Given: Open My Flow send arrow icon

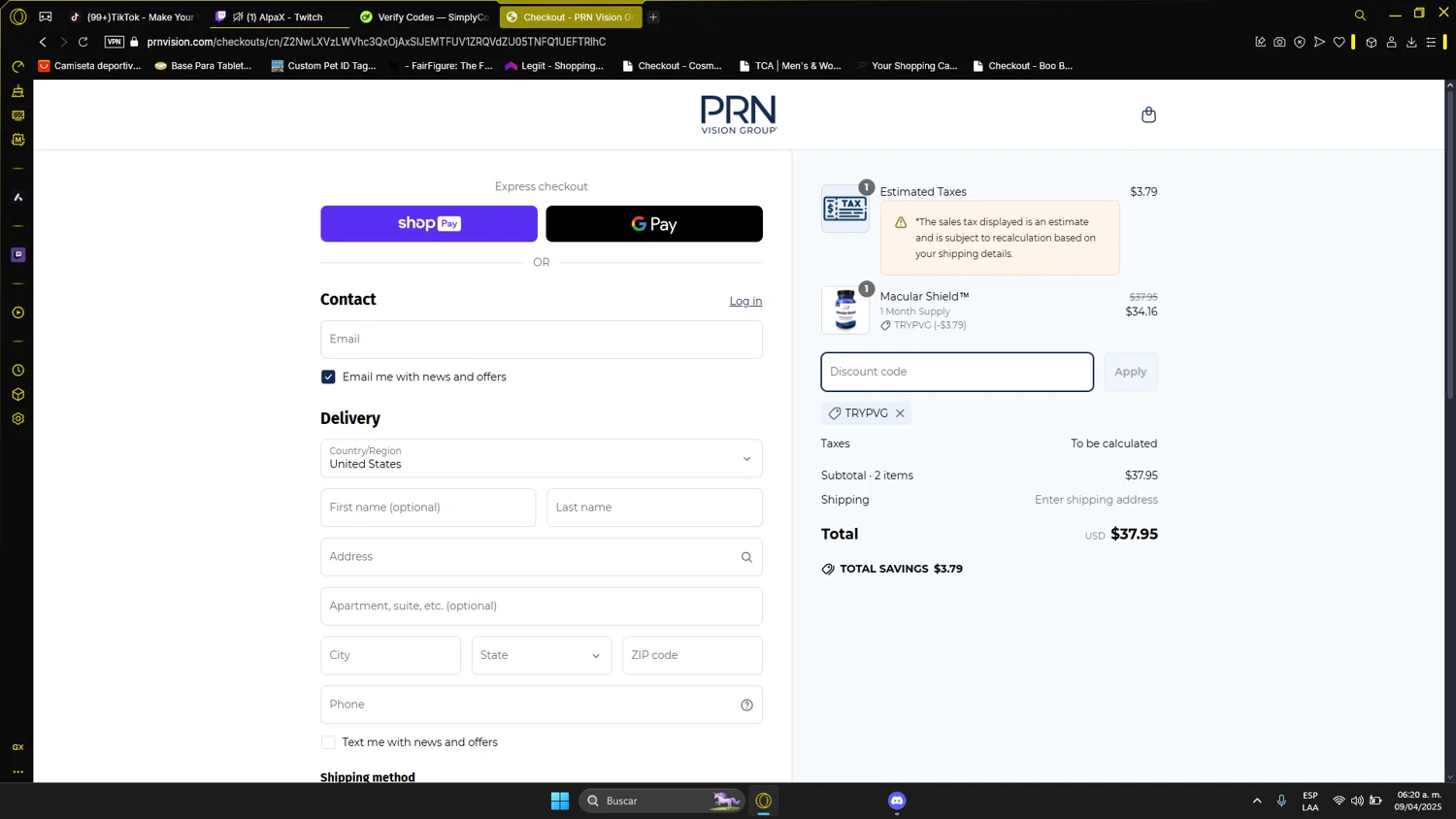Looking at the screenshot, I should tap(1319, 42).
